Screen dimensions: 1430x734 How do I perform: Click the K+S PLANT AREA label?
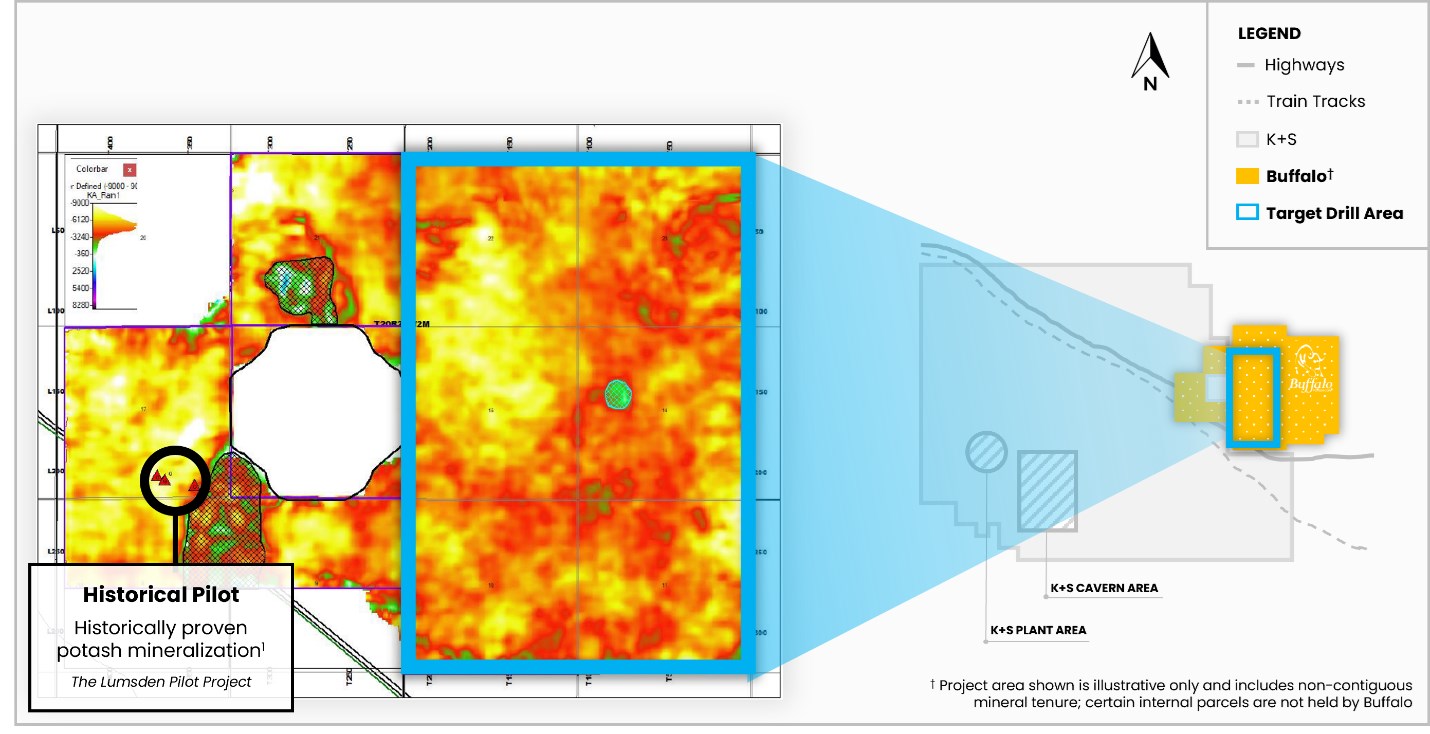[1038, 630]
